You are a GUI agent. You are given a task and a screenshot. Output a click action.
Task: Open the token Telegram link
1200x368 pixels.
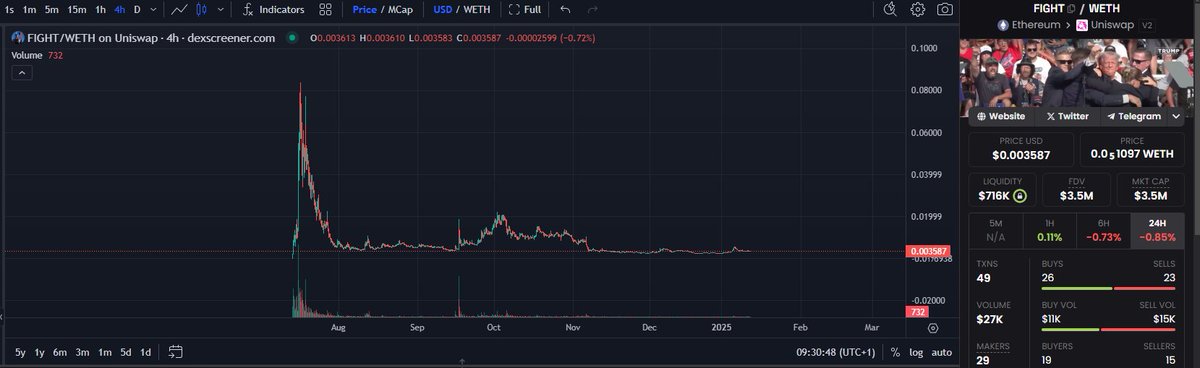pos(1134,116)
